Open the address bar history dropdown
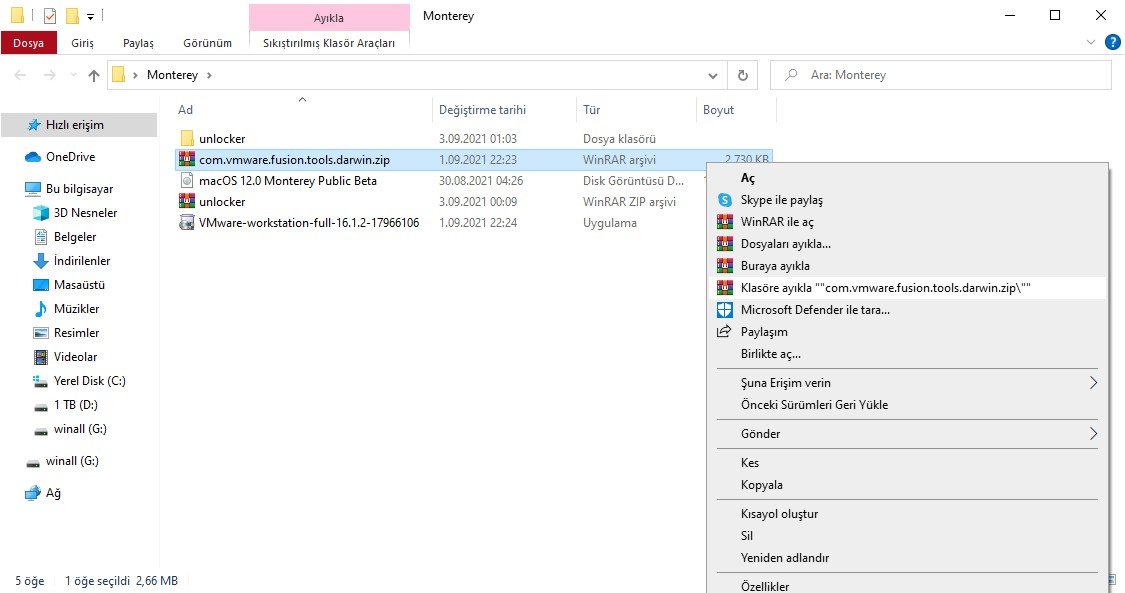 (712, 75)
